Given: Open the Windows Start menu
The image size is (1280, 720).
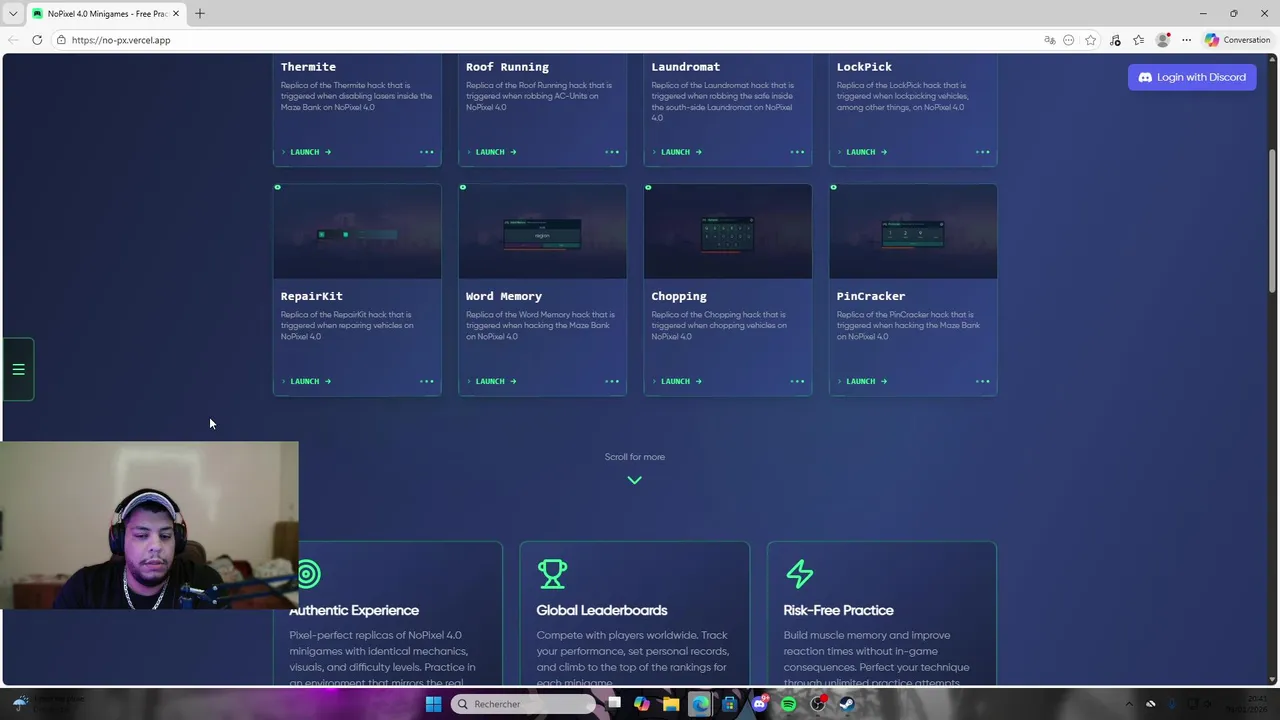Looking at the screenshot, I should pos(433,704).
